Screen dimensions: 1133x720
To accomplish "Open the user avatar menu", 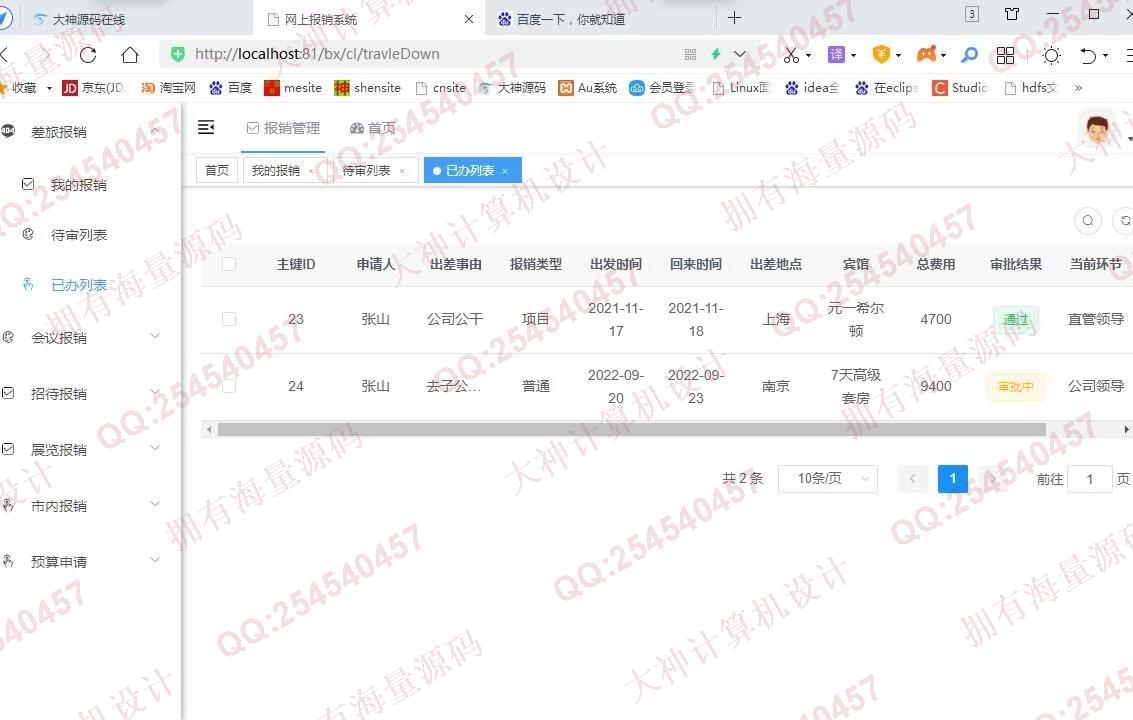I will [x=1098, y=130].
